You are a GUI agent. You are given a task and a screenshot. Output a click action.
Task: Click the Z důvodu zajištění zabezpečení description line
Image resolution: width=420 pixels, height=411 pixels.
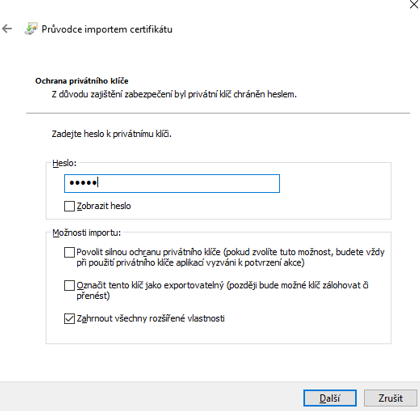point(174,94)
